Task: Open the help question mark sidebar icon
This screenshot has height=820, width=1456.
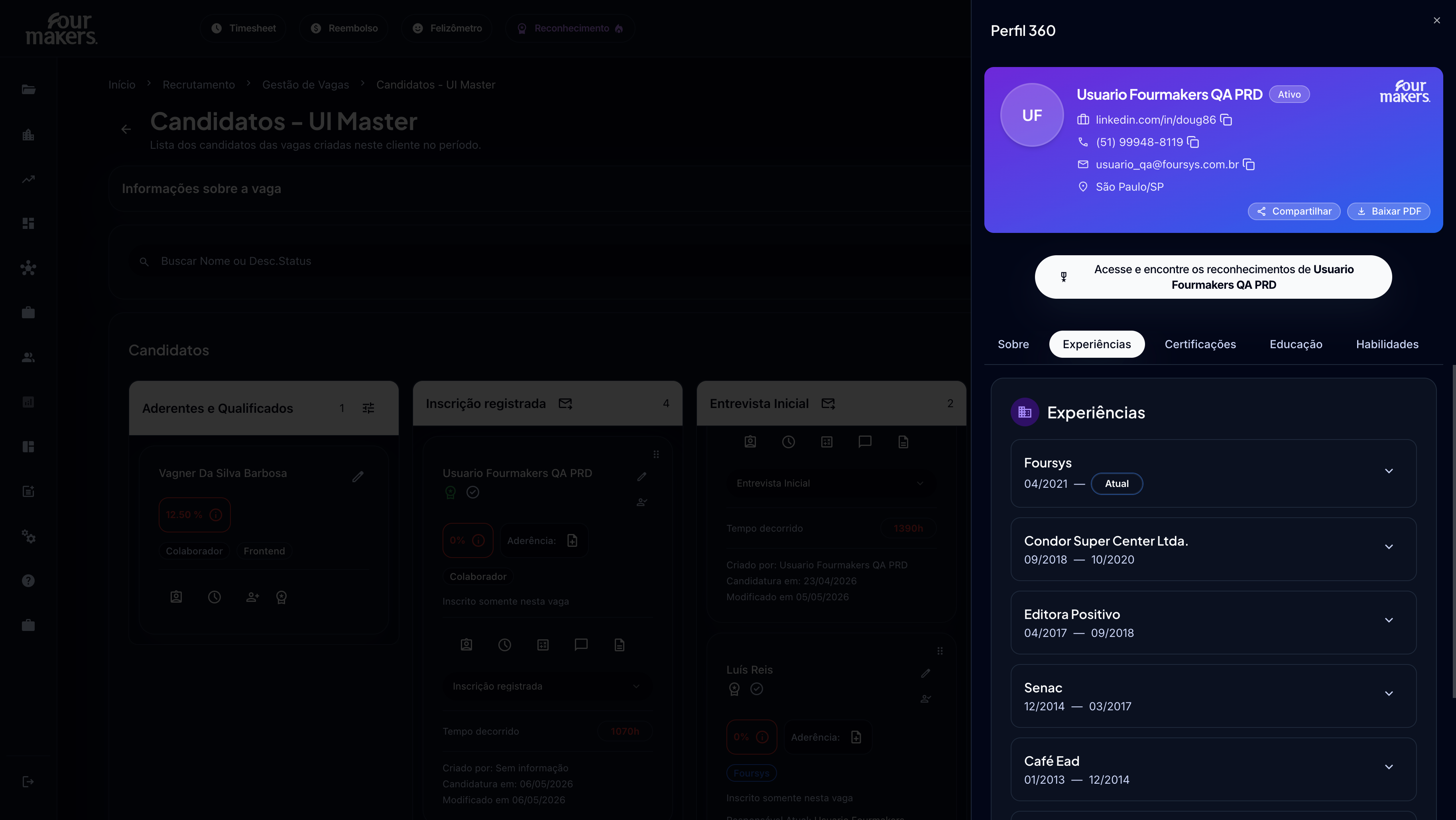Action: (28, 581)
